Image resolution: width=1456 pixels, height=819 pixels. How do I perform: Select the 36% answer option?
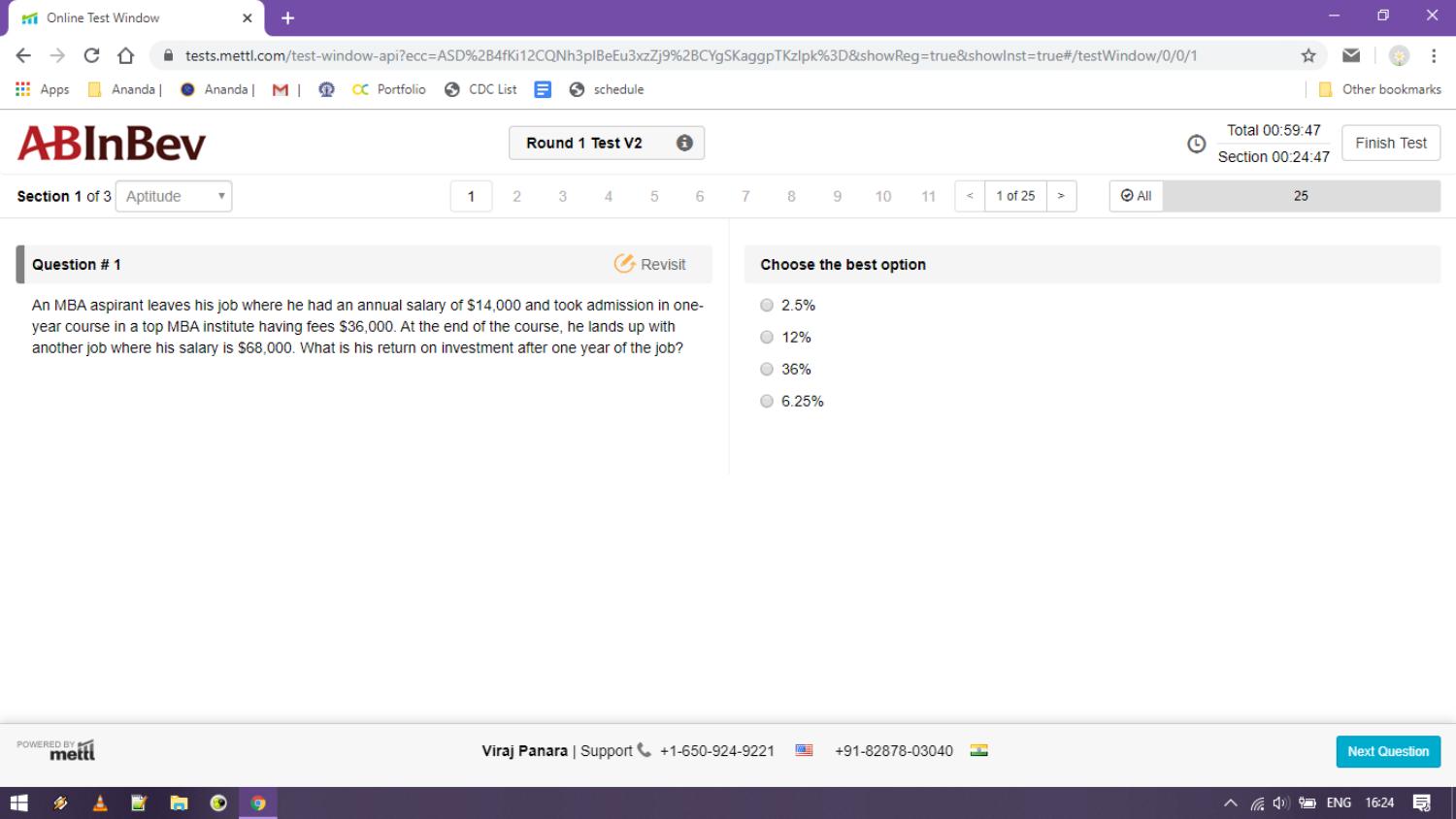pyautogui.click(x=767, y=369)
